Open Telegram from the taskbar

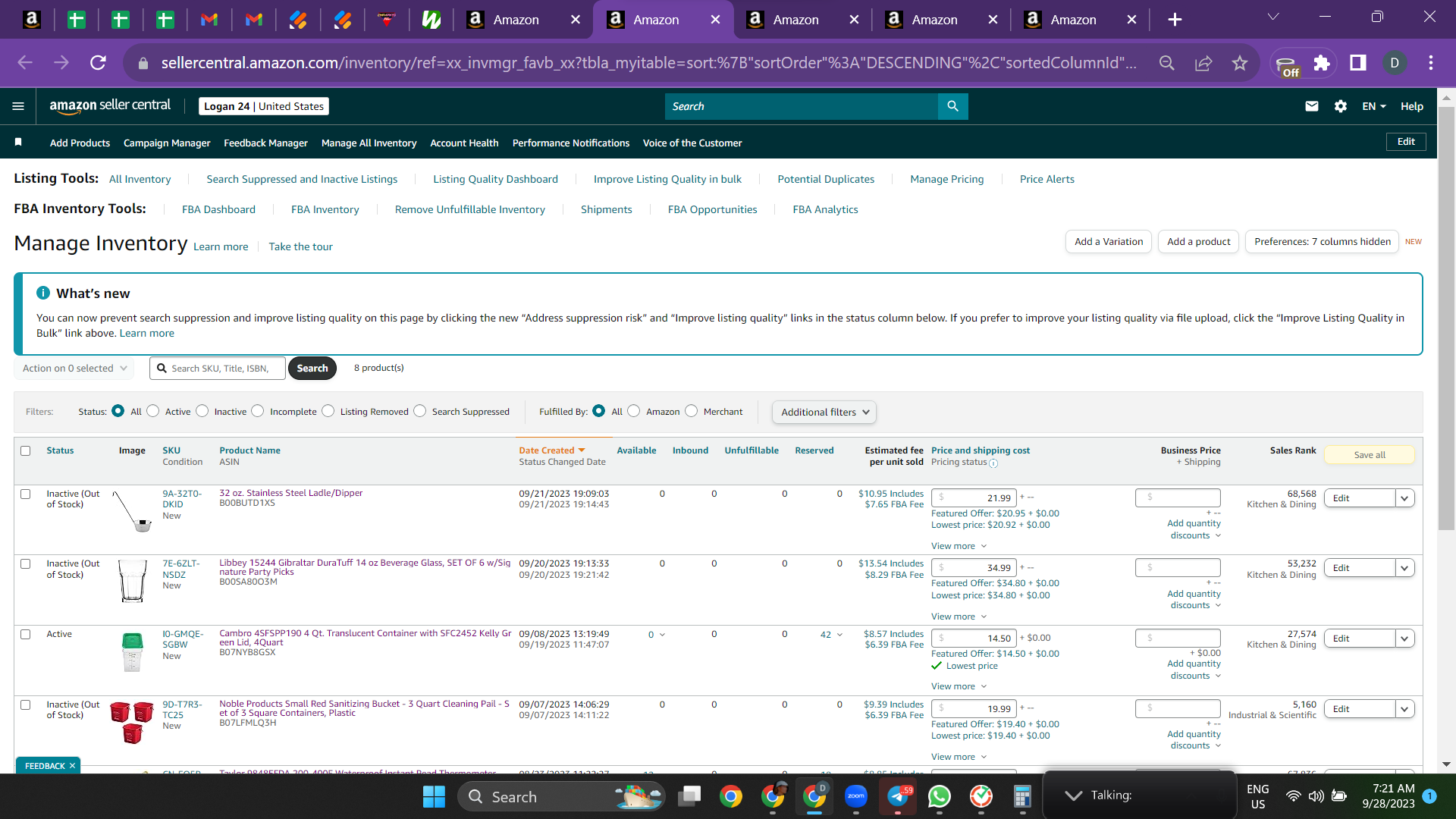(899, 796)
